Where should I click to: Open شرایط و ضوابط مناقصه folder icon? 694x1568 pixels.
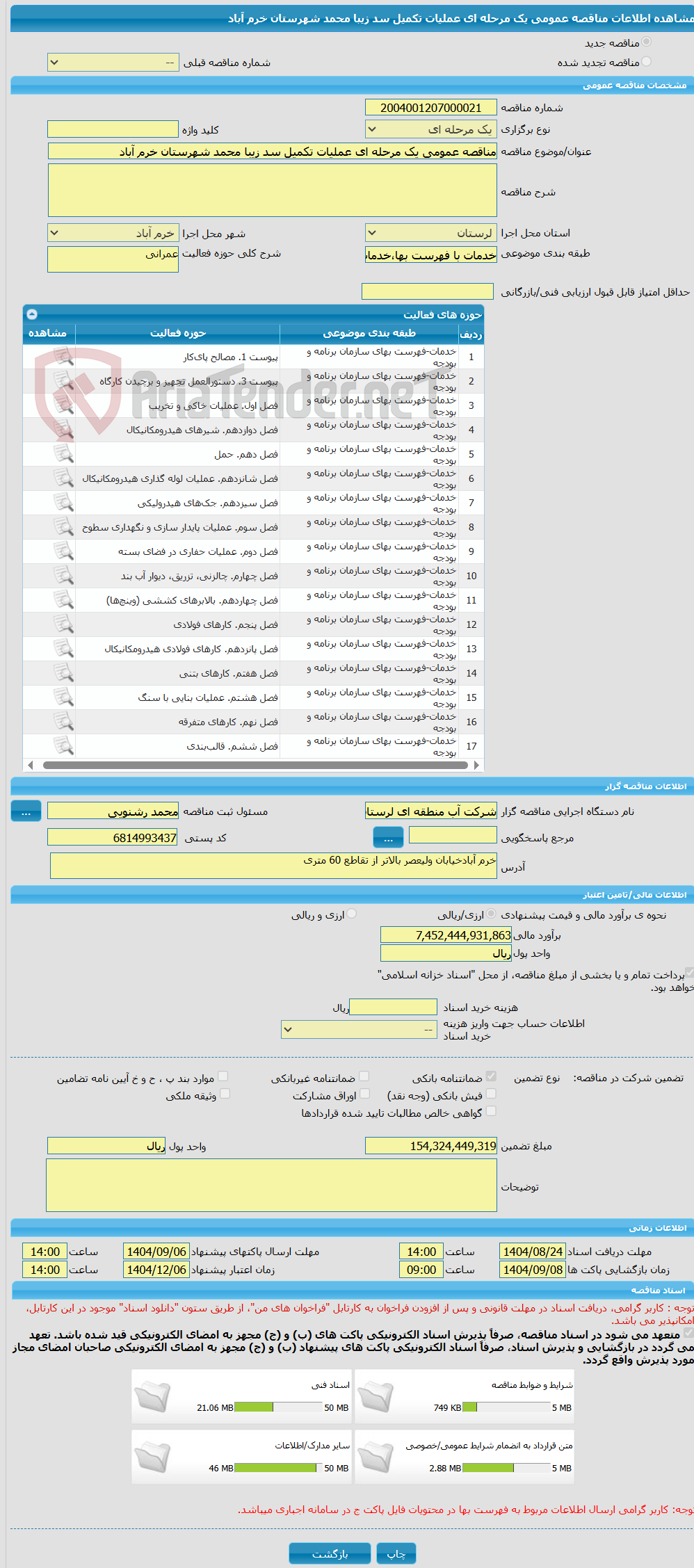pyautogui.click(x=376, y=1396)
